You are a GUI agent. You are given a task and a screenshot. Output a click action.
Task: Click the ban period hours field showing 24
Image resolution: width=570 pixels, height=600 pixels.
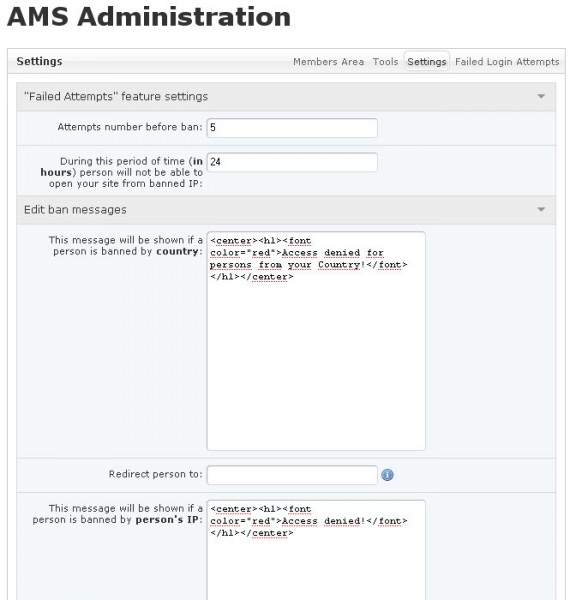pyautogui.click(x=292, y=162)
